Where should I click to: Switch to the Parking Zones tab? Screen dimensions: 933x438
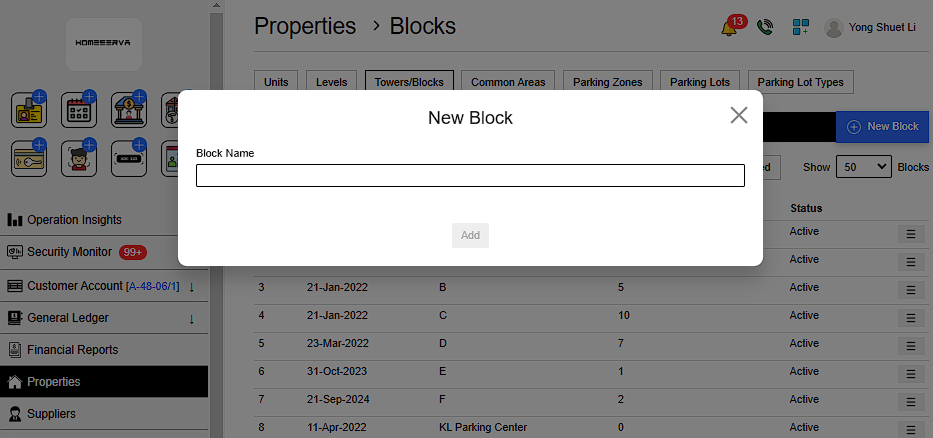coord(607,82)
